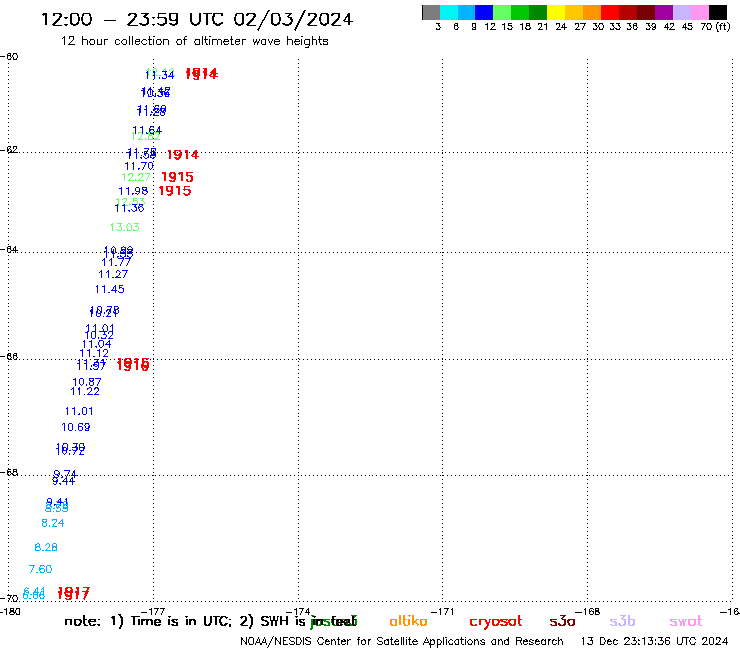Click the 11.45 wave height value
Viewport: 740px width, 650px height.
coord(109,289)
